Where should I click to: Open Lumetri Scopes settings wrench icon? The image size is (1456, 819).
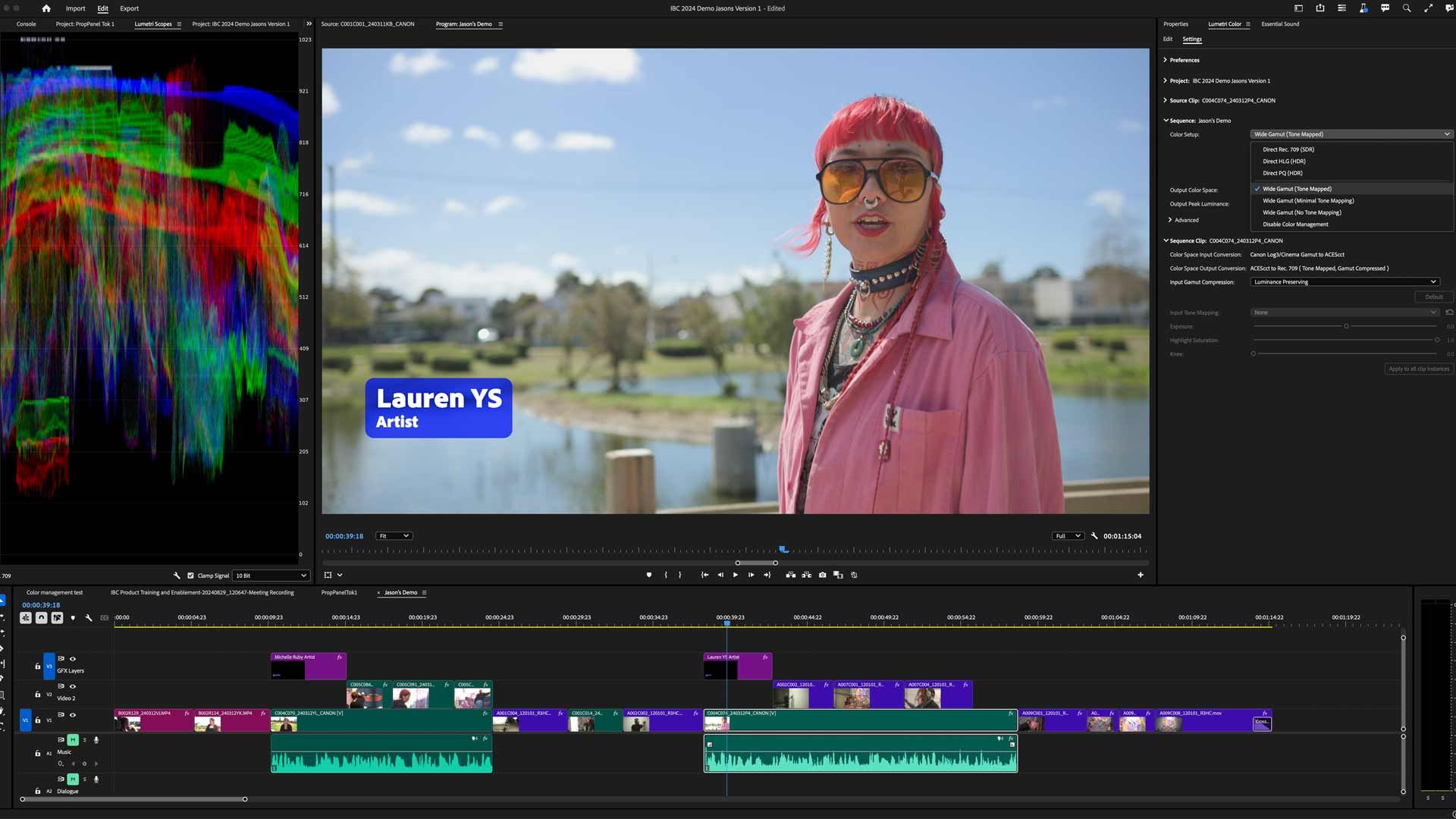coord(177,575)
